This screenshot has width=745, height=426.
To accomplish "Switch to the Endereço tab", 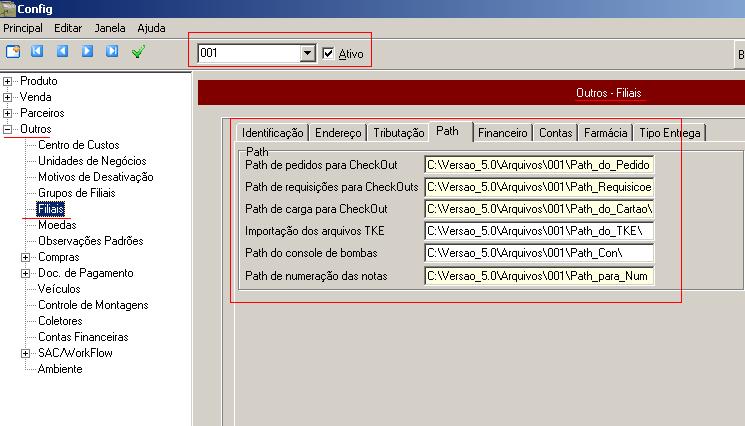I will (x=338, y=133).
